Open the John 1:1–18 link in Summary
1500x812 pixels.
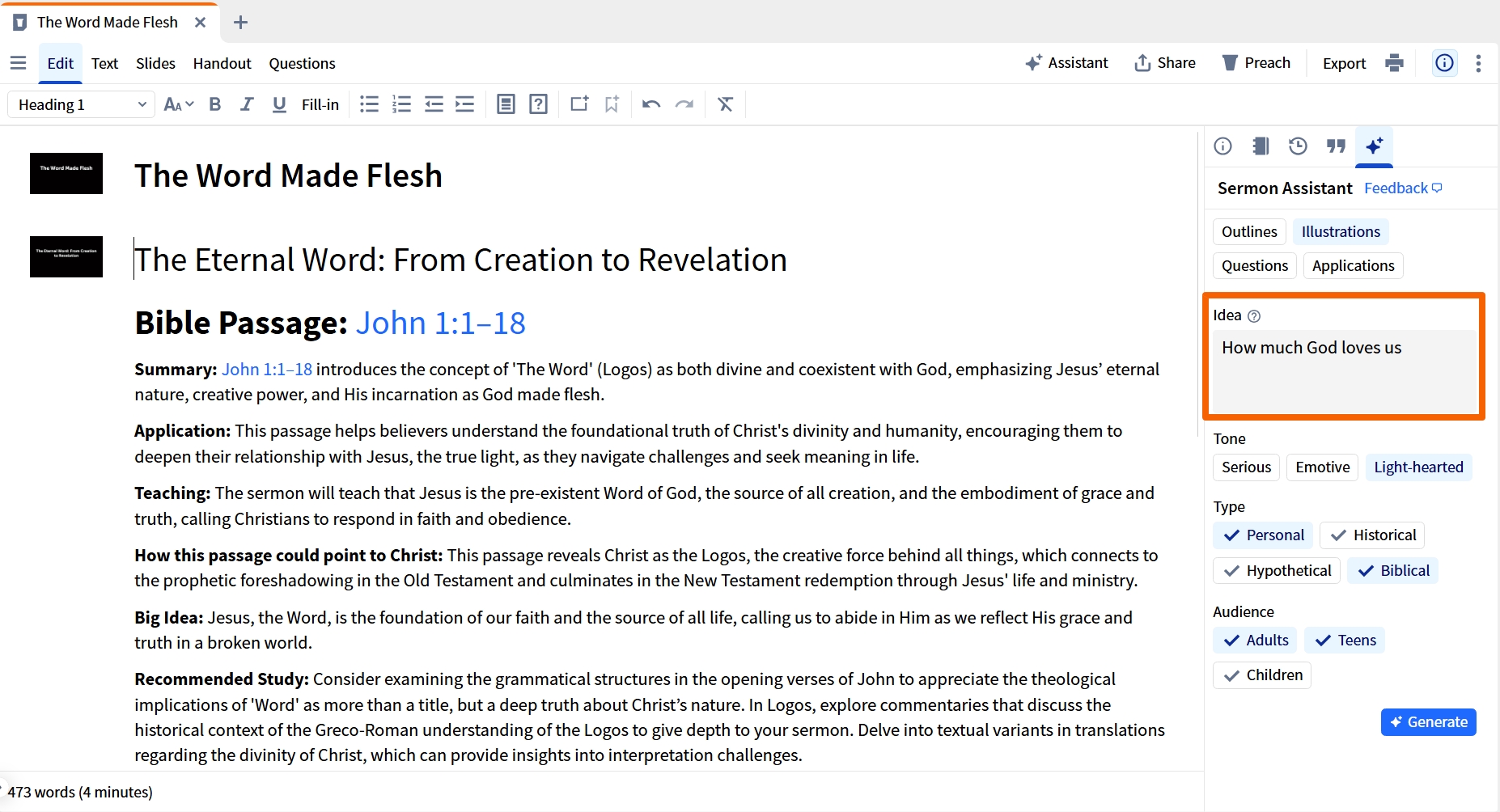pos(267,370)
